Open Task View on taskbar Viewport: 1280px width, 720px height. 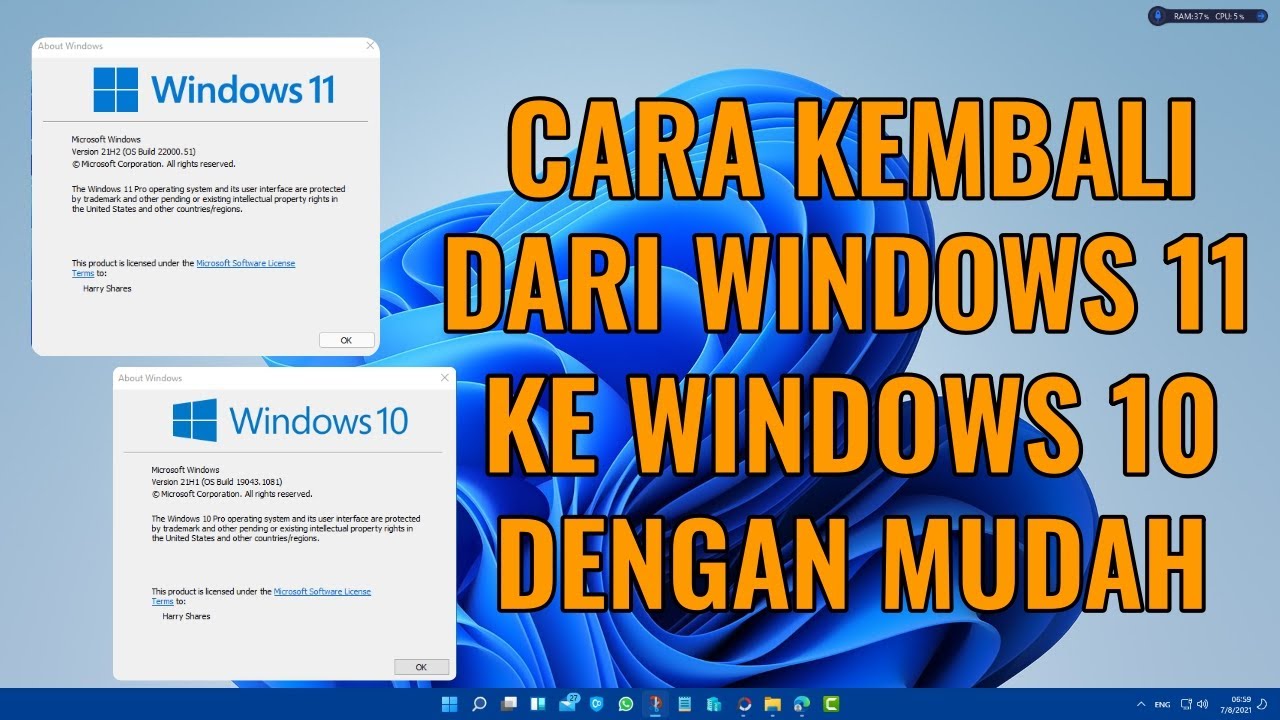509,704
